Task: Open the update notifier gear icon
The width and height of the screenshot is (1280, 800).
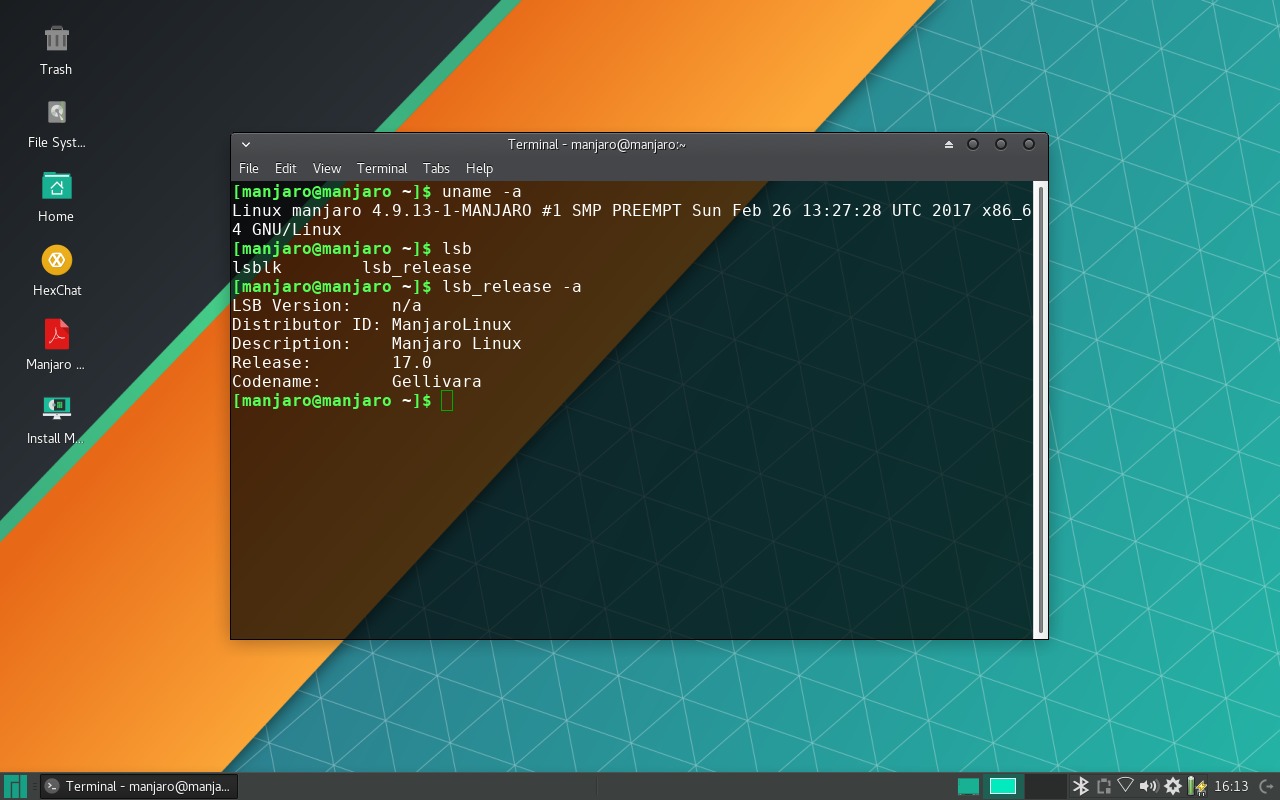Action: (x=1173, y=786)
